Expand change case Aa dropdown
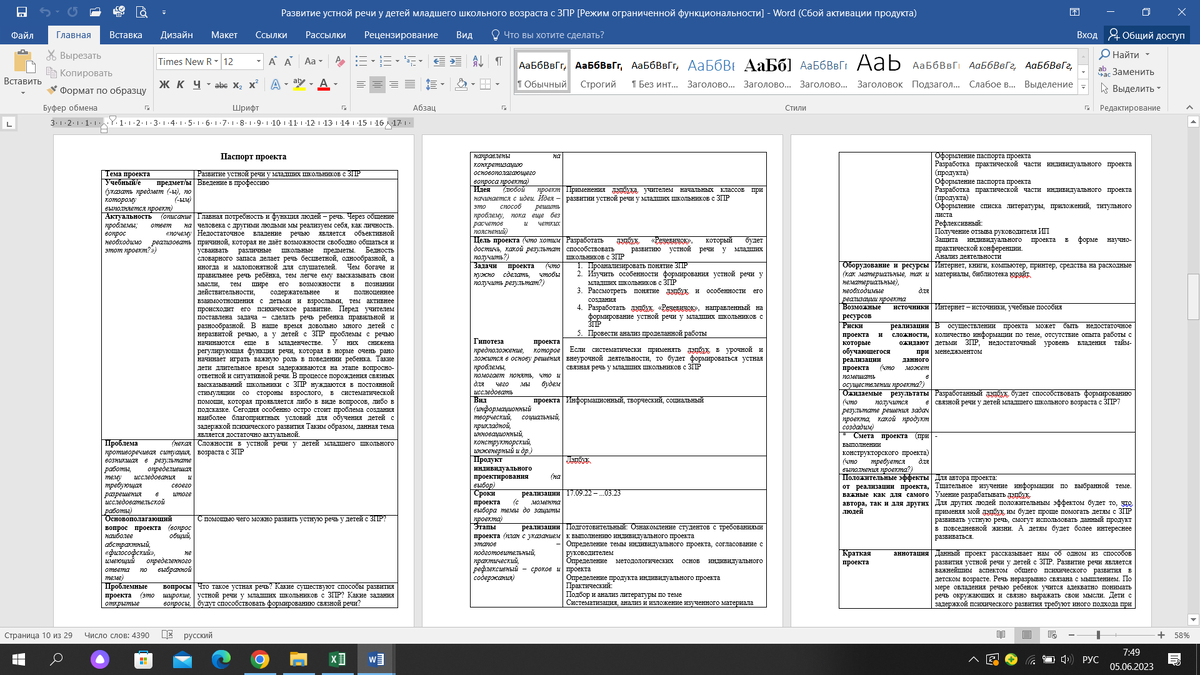Screen dimensions: 1200x675 click(x=322, y=61)
